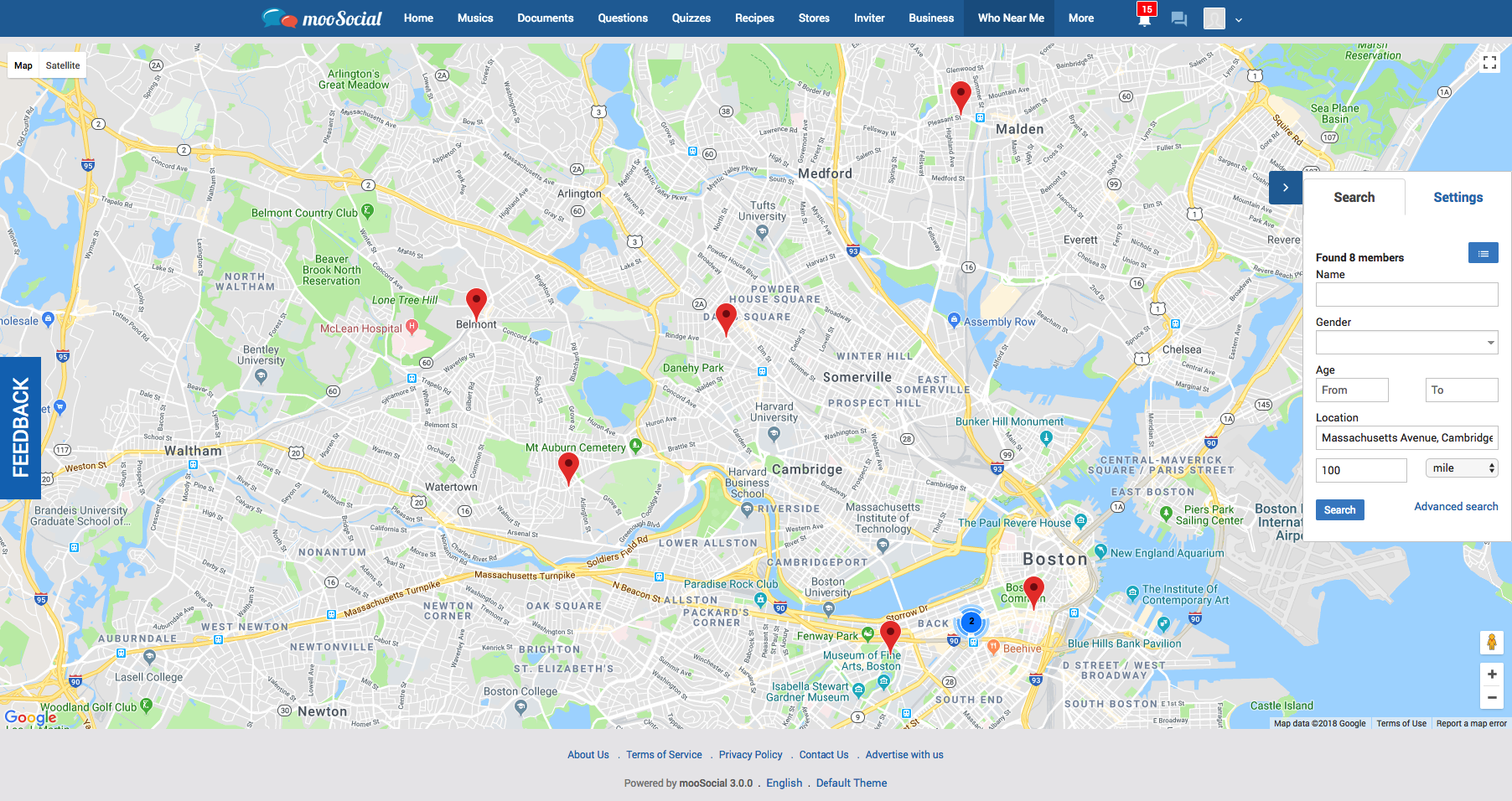Click the Bunker Hill Monument marker
This screenshot has width=1512, height=801.
(x=1046, y=437)
